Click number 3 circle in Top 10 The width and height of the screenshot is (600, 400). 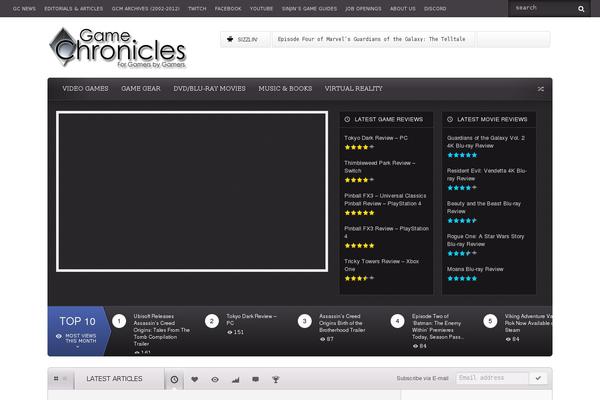(305, 321)
